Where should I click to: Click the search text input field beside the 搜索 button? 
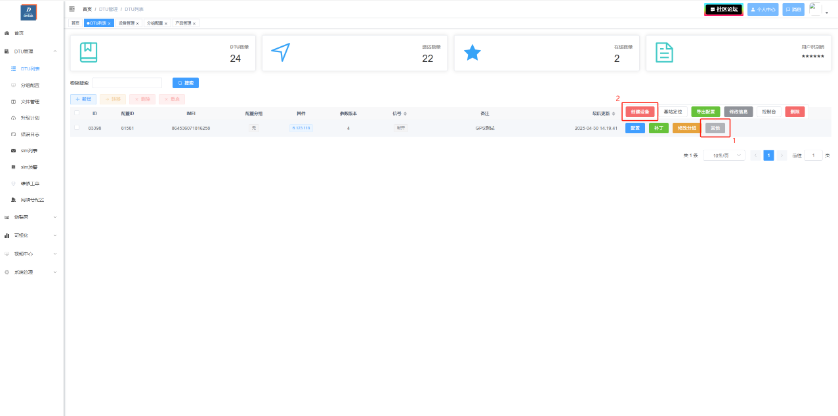(x=127, y=83)
